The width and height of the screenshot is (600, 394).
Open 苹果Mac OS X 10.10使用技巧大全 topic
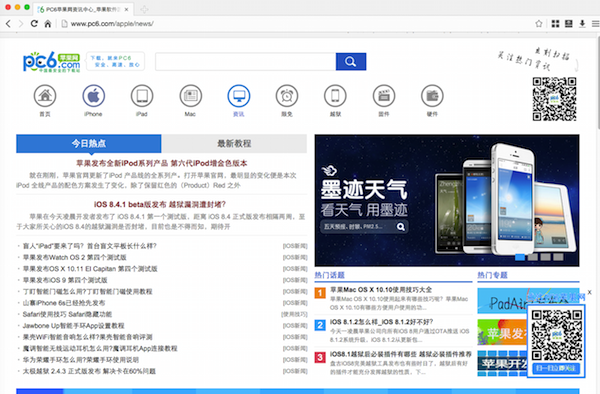tap(381, 290)
